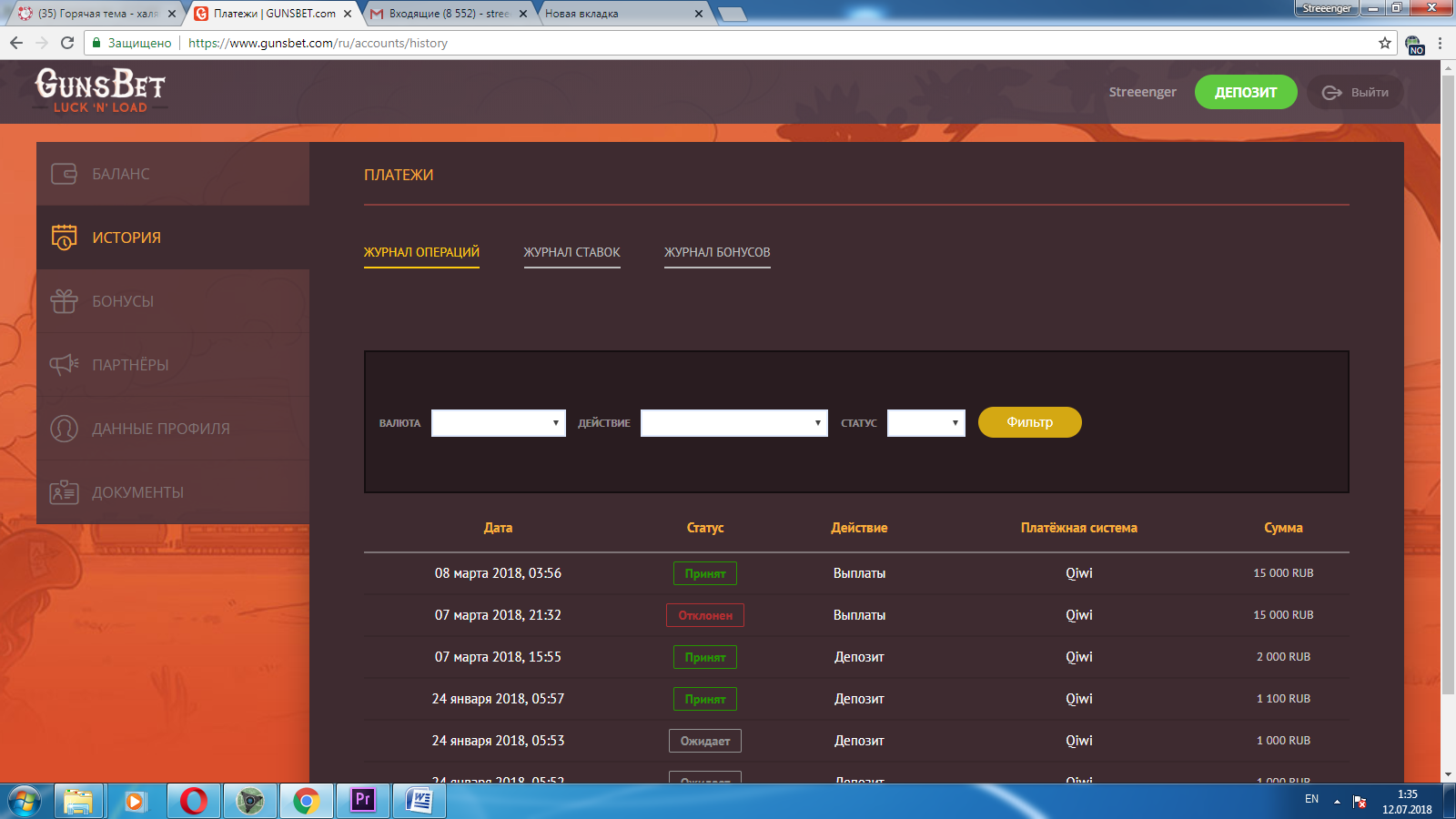This screenshot has height=819, width=1456.
Task: Open Adobe Premiere Pro from taskbar
Action: tap(362, 801)
